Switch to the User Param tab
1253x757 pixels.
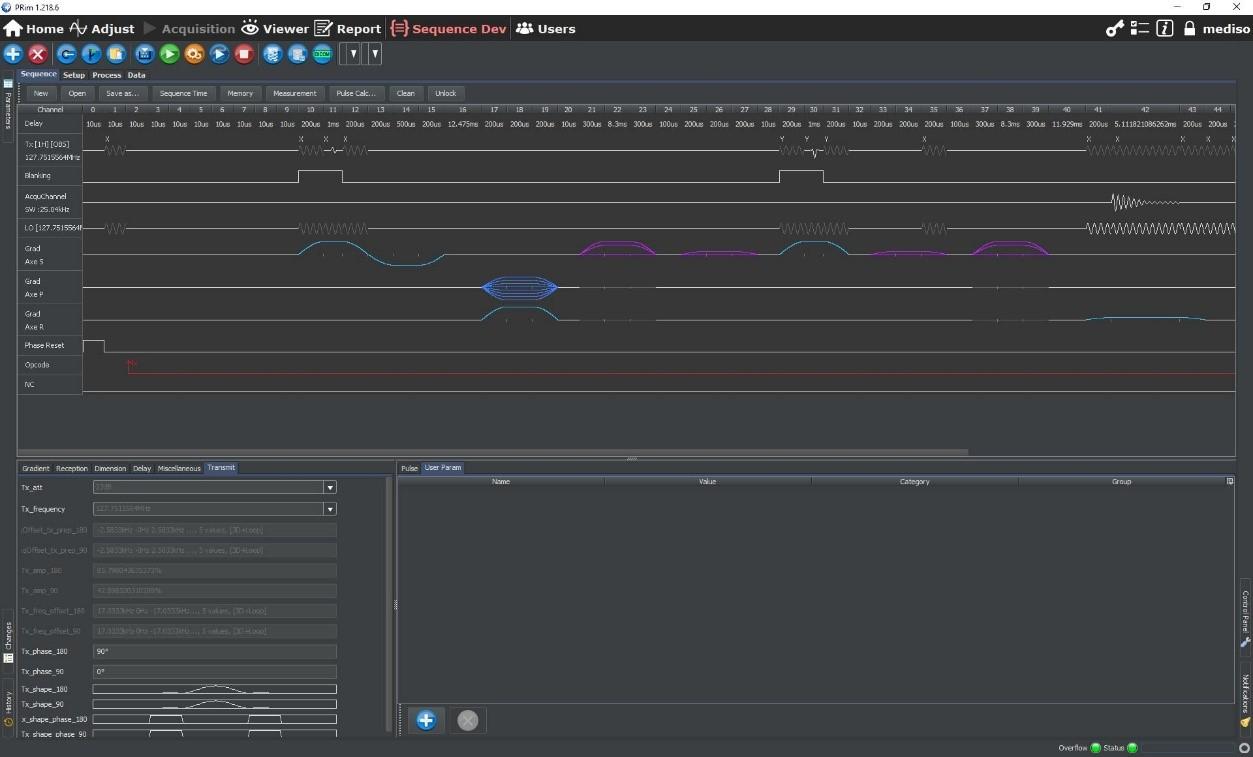(443, 468)
